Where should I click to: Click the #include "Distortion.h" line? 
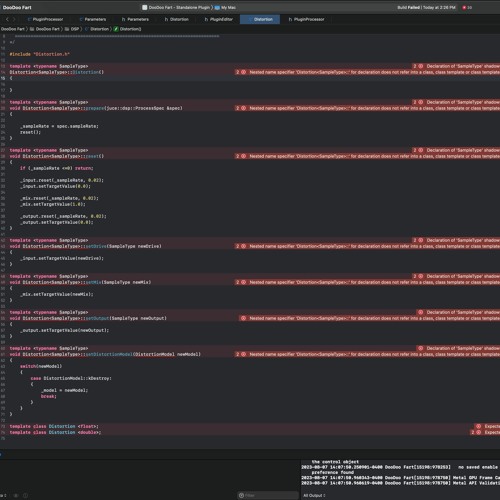pos(39,54)
